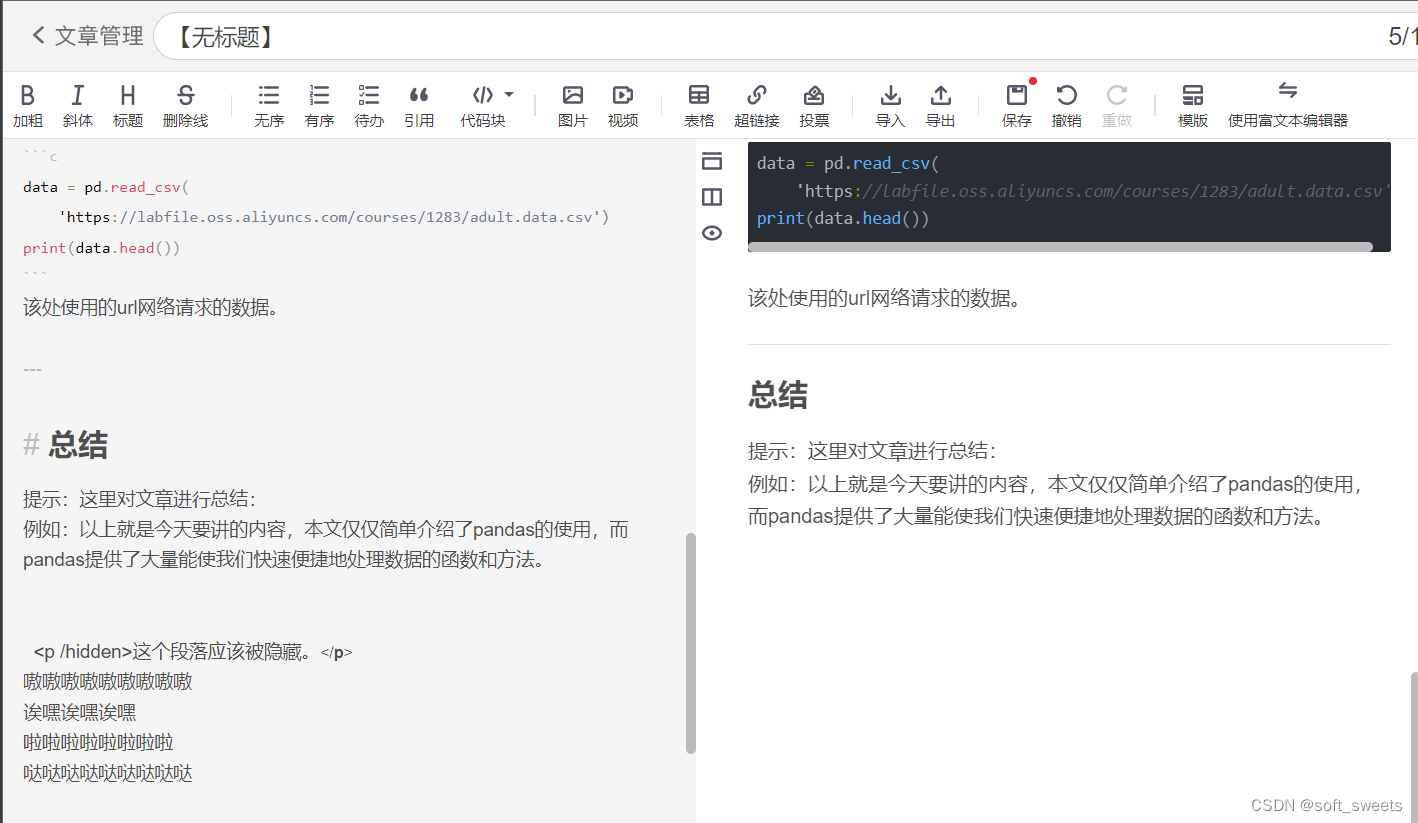Insert ordered list with 有序
1418x823 pixels.
click(319, 106)
